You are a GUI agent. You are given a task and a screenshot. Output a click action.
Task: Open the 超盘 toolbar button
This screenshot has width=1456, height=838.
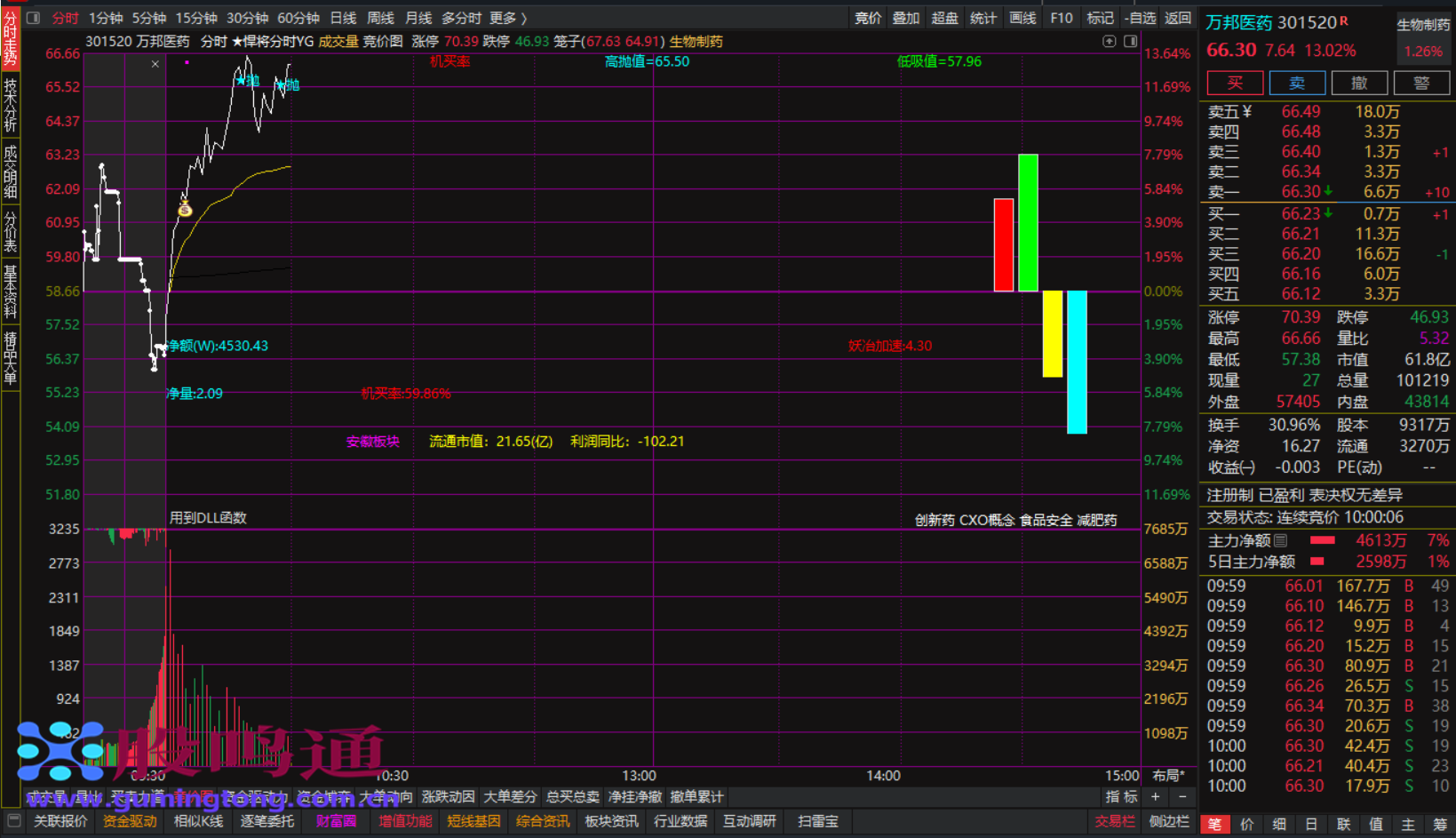(944, 18)
